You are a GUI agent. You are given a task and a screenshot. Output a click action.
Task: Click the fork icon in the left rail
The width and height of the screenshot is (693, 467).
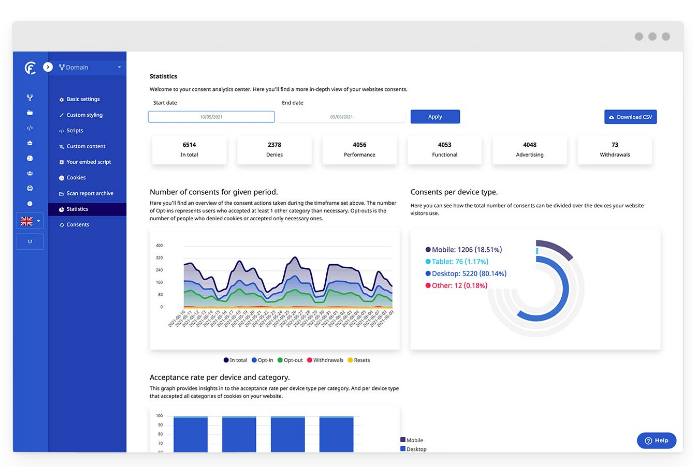(30, 98)
